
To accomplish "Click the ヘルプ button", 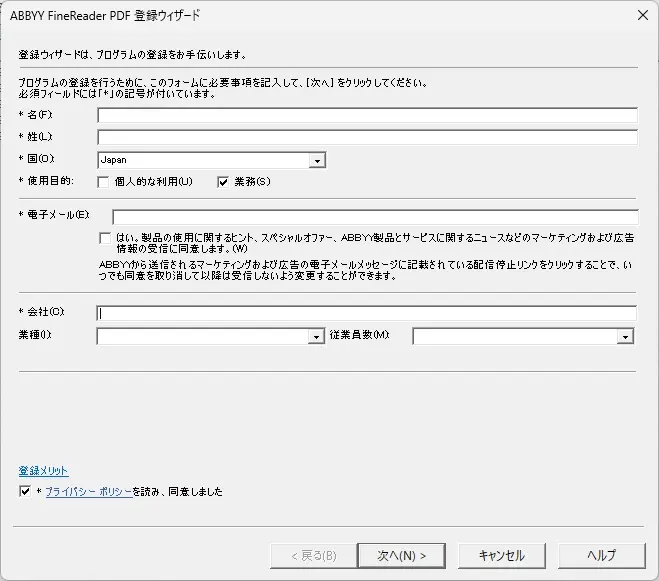I will pyautogui.click(x=601, y=556).
